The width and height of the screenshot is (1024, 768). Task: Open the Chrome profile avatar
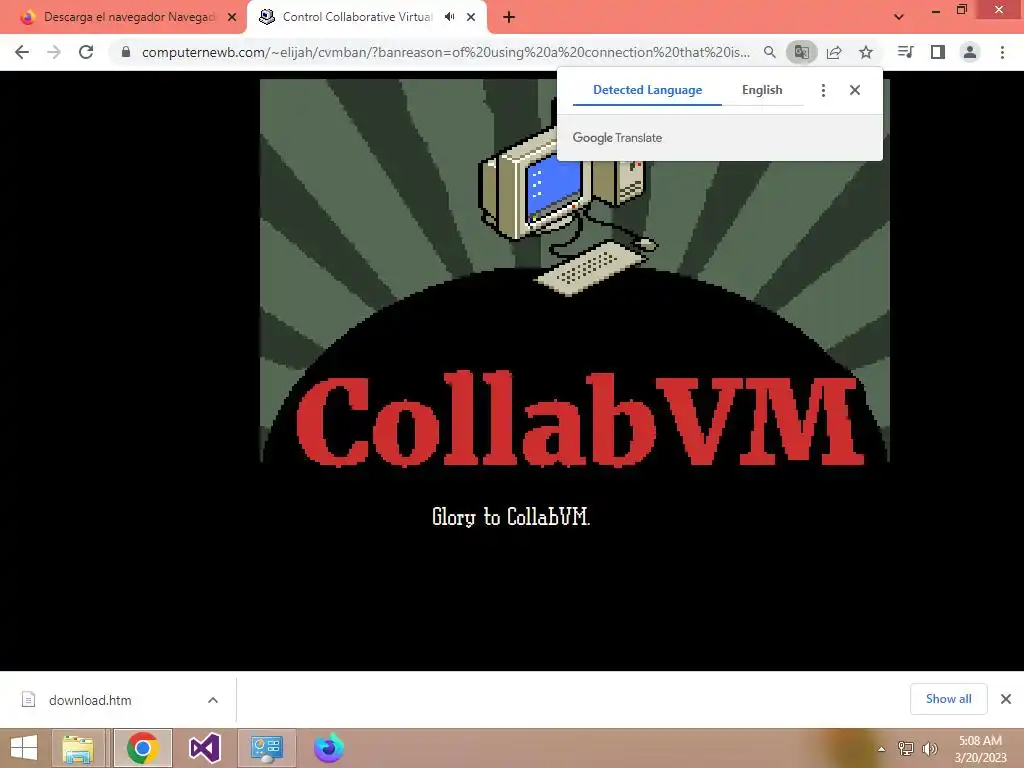(x=970, y=52)
